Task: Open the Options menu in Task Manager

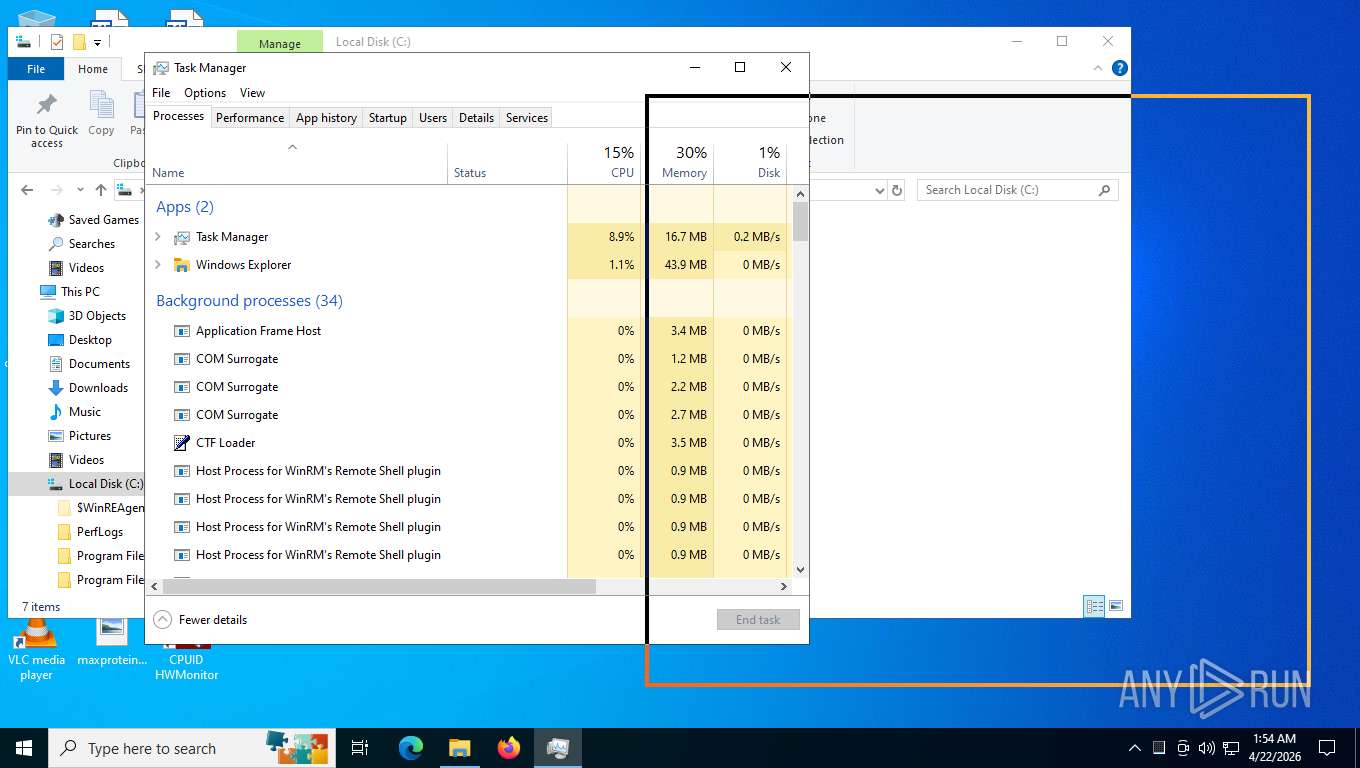Action: (x=205, y=93)
